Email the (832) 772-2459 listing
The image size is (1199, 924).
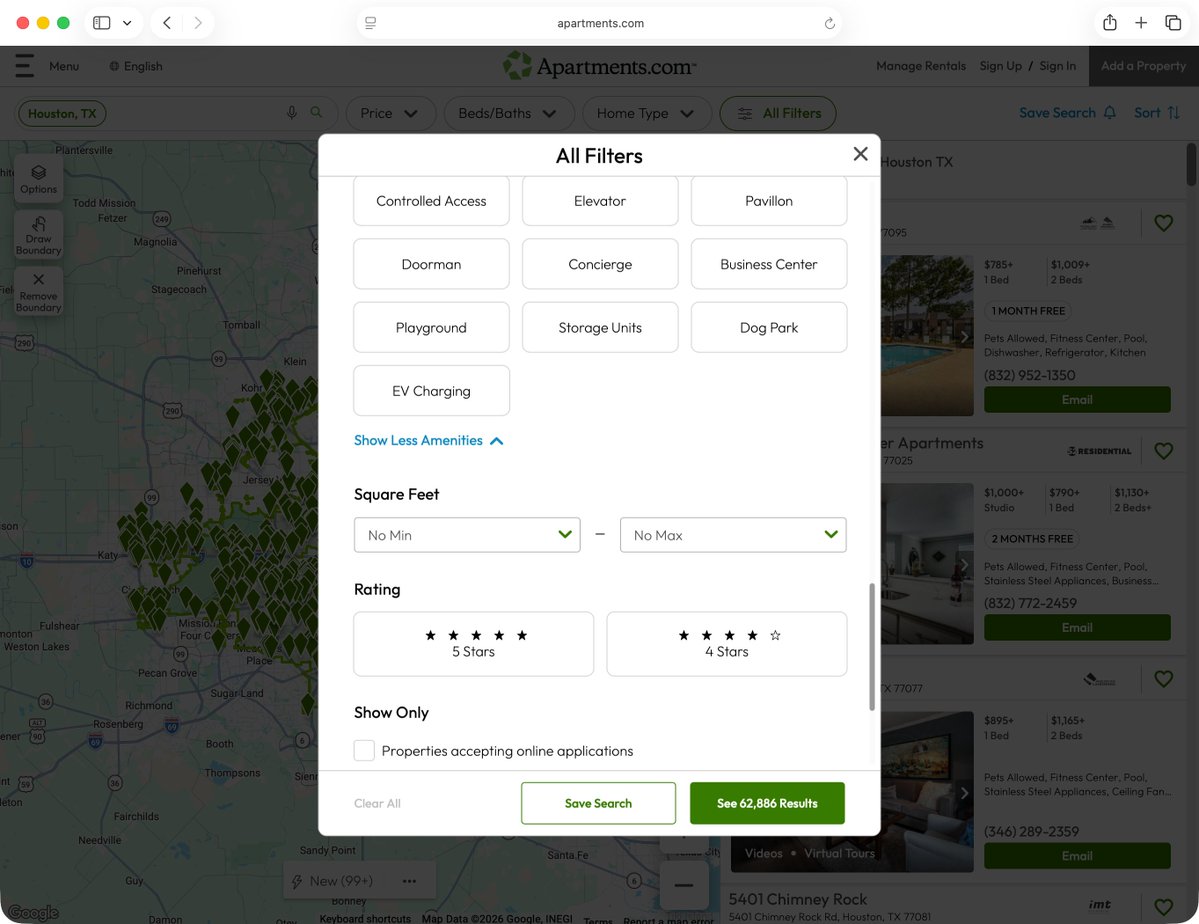tap(1077, 627)
